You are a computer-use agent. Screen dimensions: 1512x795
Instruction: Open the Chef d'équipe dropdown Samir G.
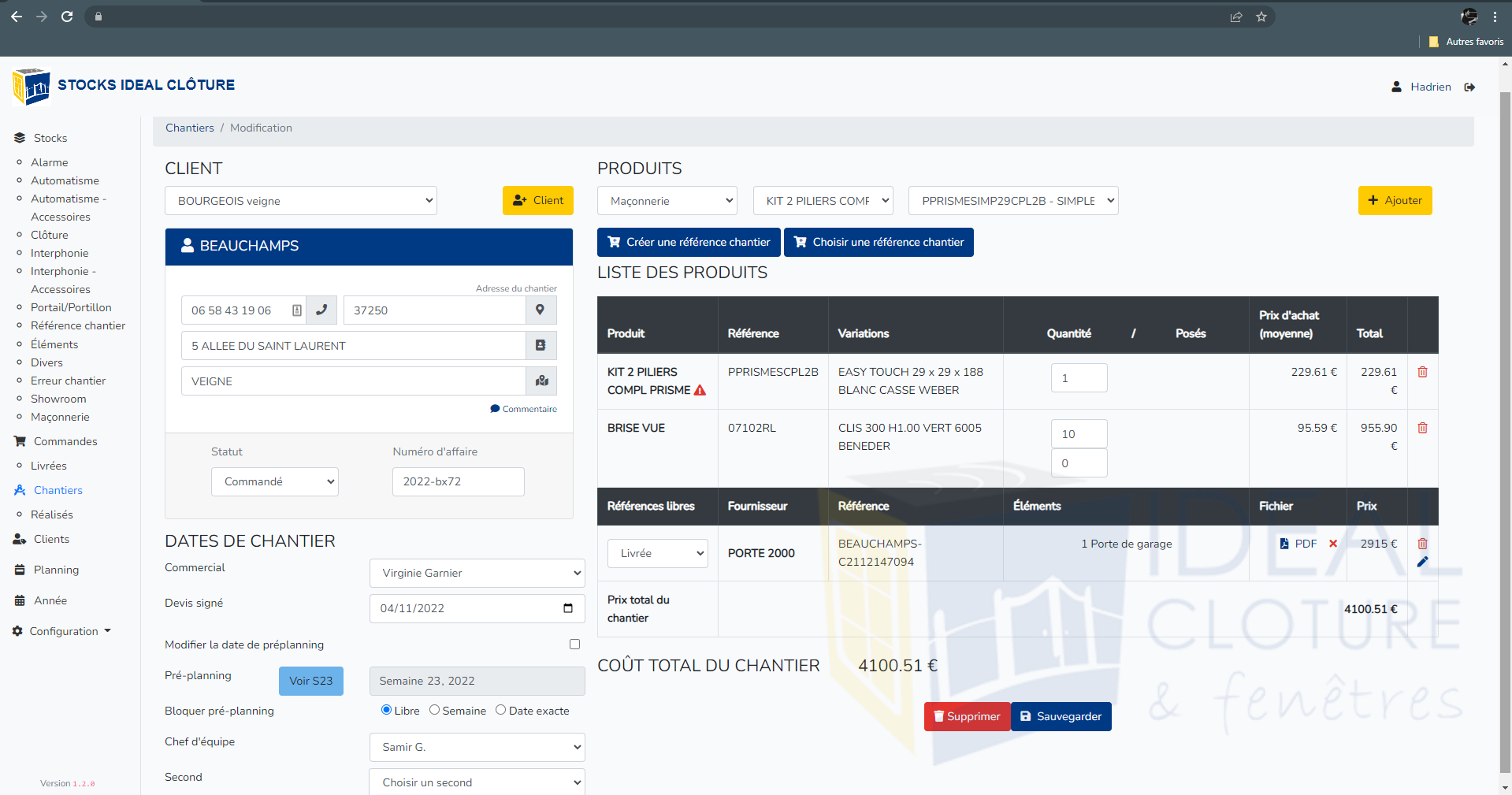coord(477,747)
